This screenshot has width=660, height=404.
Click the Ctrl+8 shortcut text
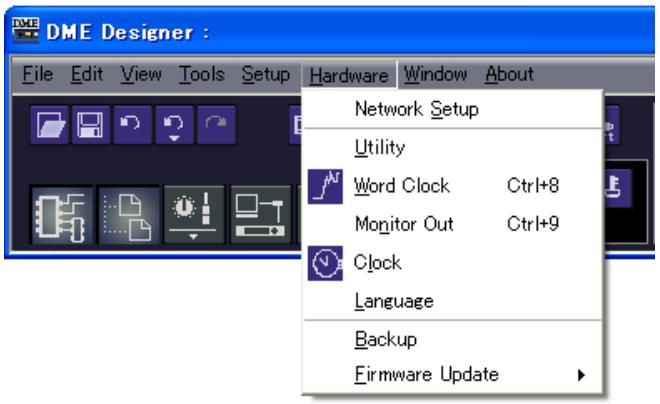pyautogui.click(x=533, y=186)
